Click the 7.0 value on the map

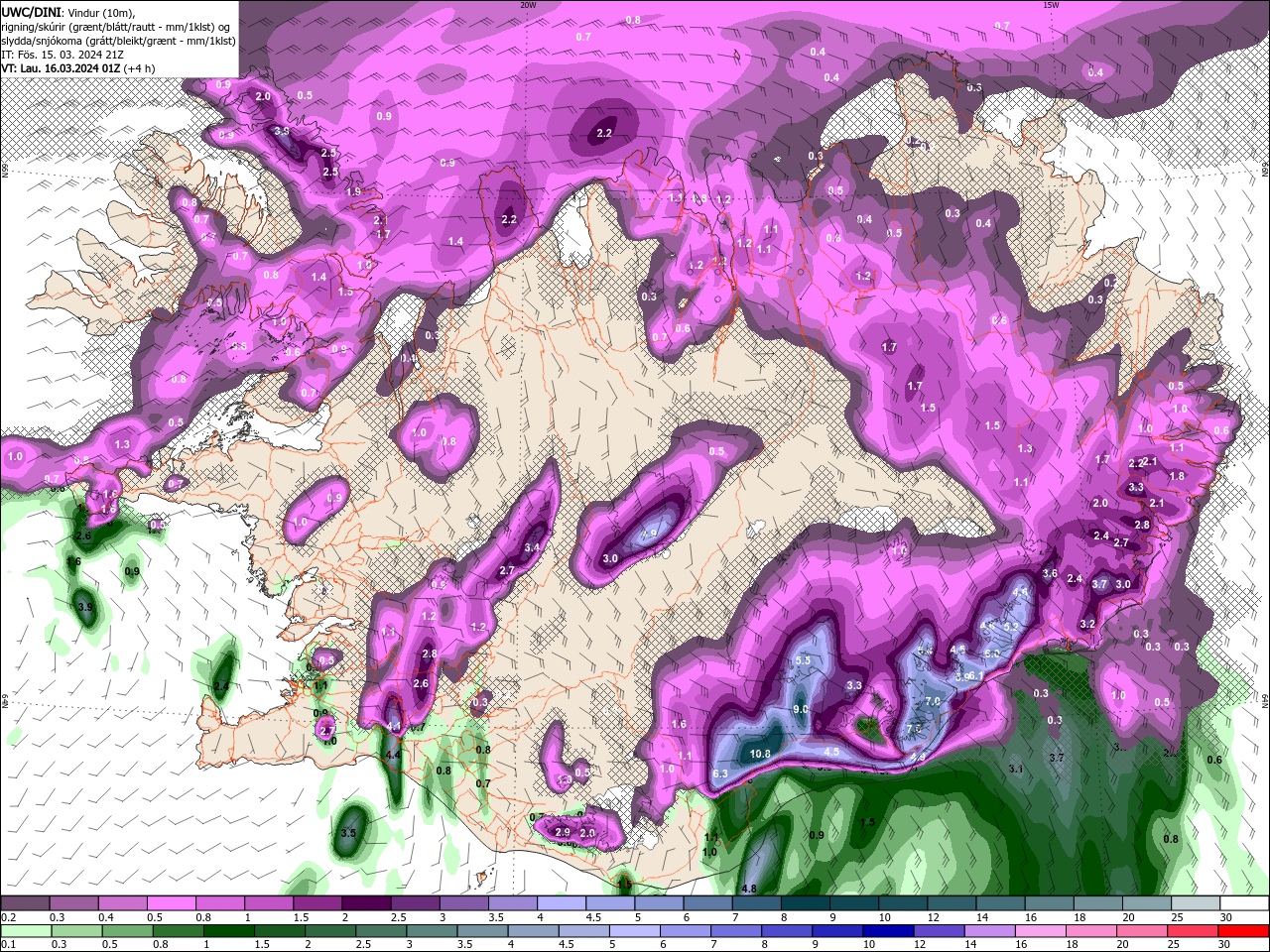click(933, 701)
